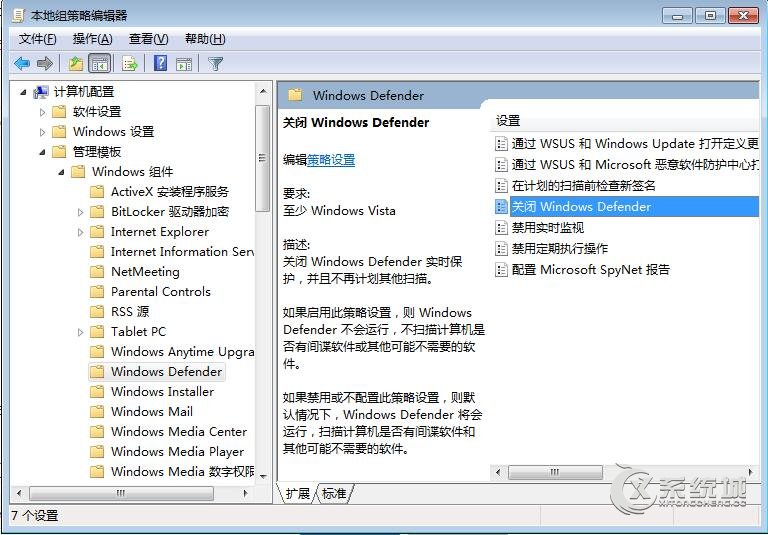Click icon beside 禁用实时监视 setting

tap(501, 227)
